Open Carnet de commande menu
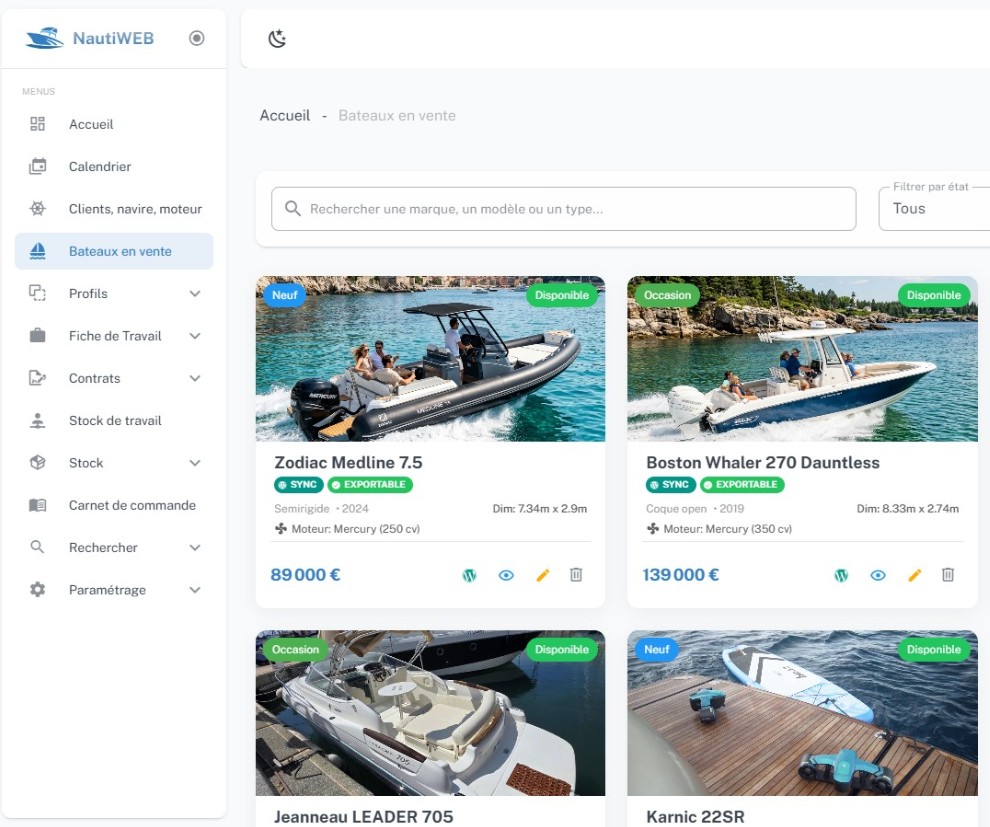Viewport: 990px width, 827px height. 114,505
